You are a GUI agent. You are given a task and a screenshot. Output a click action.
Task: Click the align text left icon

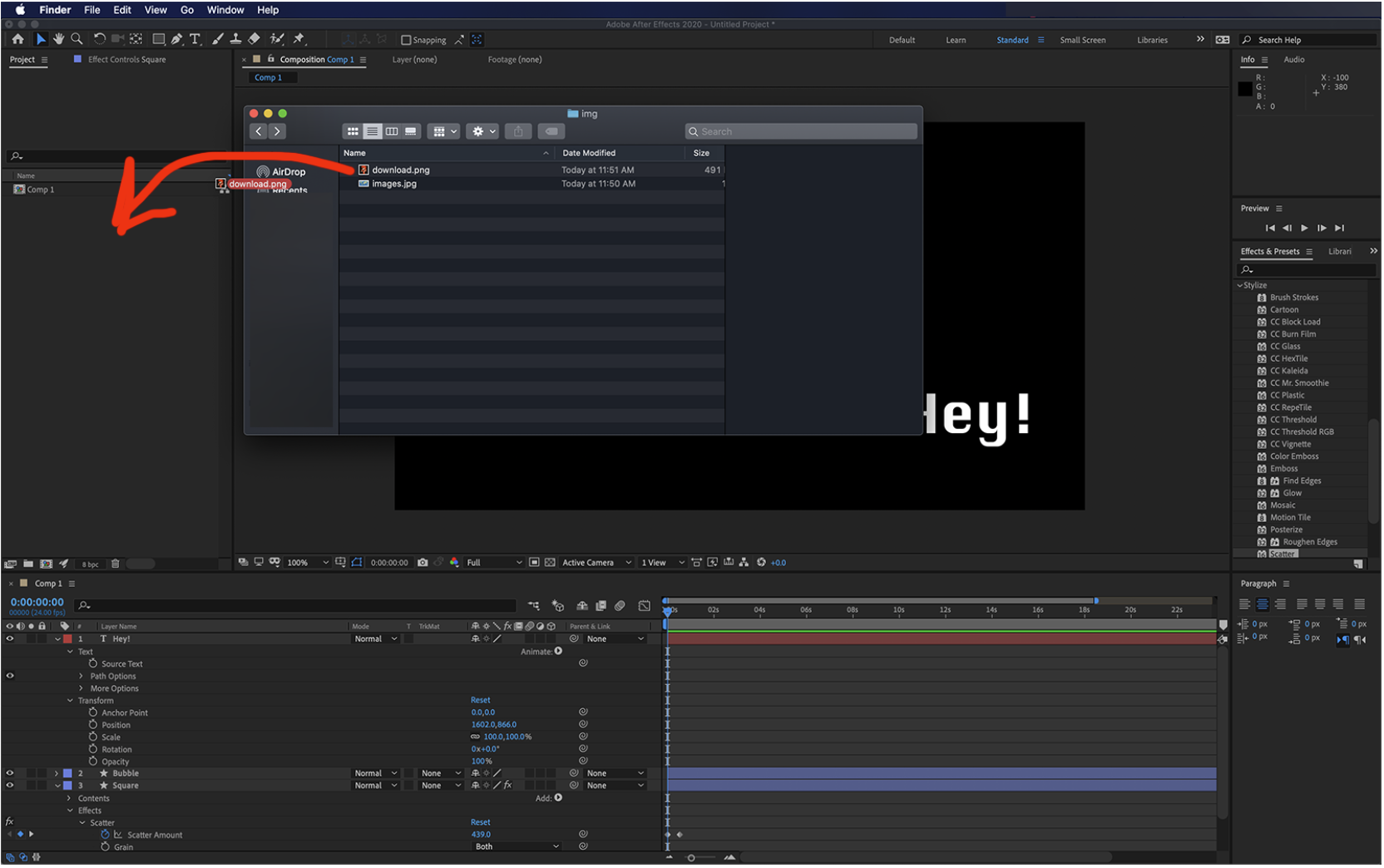[1245, 604]
